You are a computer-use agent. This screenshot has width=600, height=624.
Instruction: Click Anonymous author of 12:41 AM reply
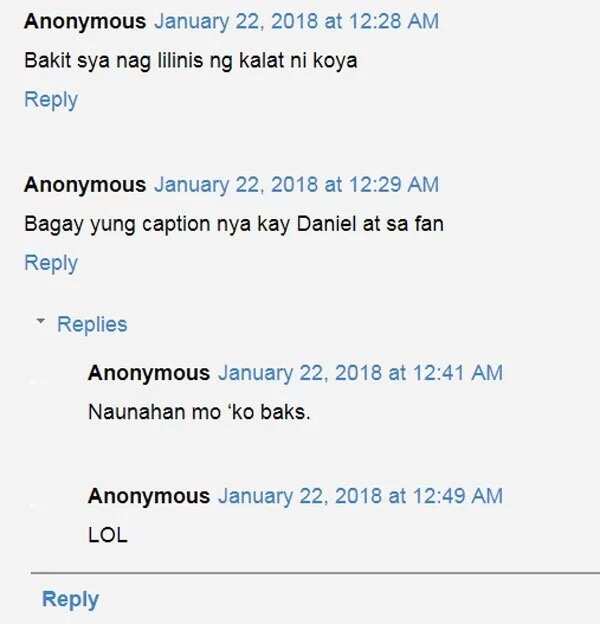[149, 373]
